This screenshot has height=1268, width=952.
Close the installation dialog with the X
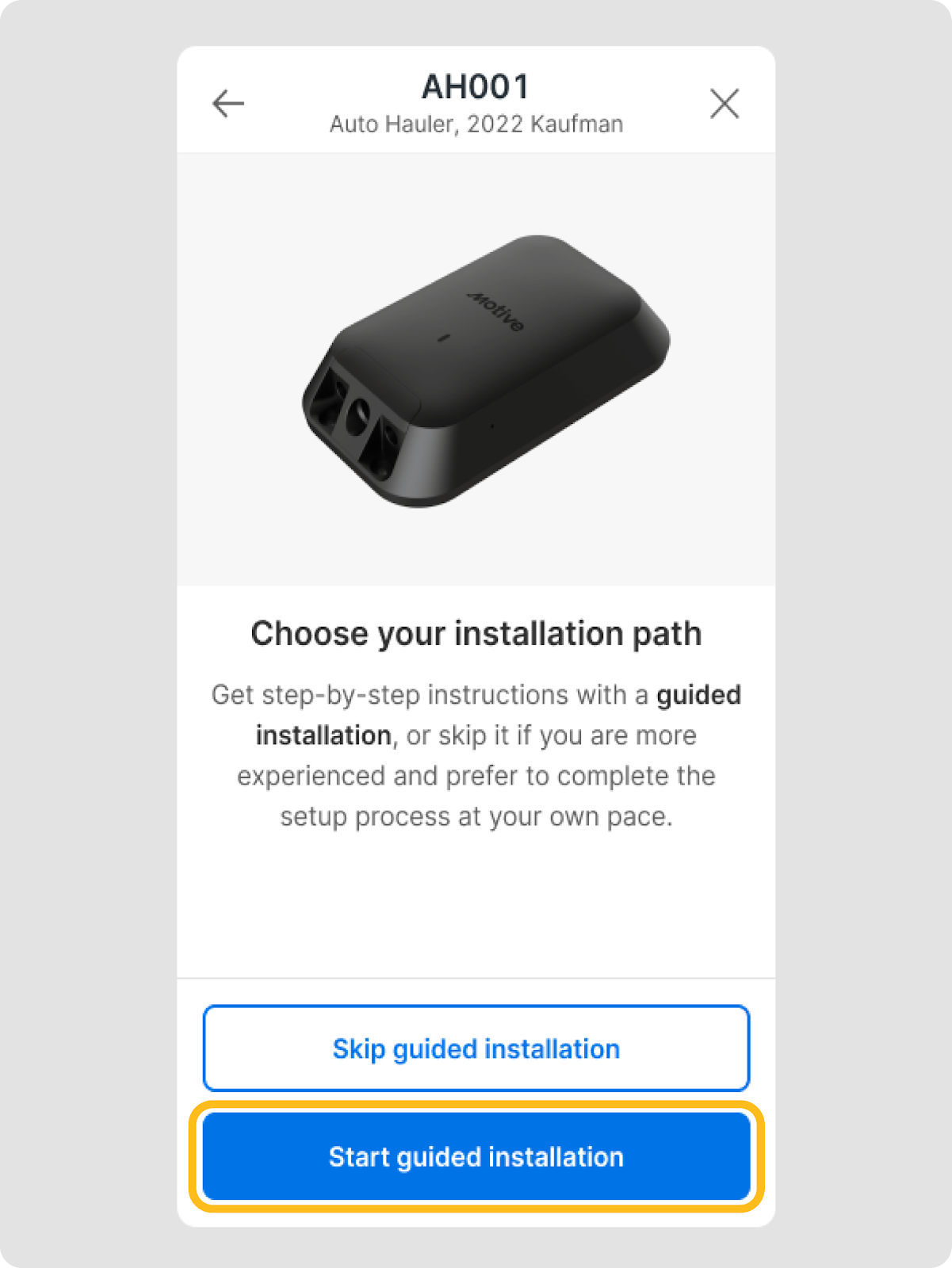[x=725, y=104]
